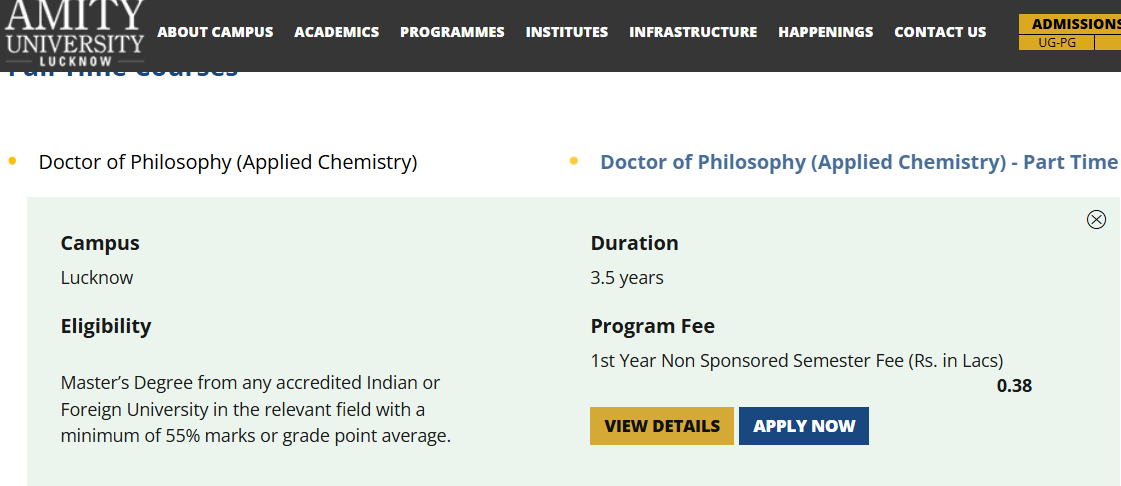The width and height of the screenshot is (1121, 486).
Task: Close the course details panel
Action: click(1096, 220)
